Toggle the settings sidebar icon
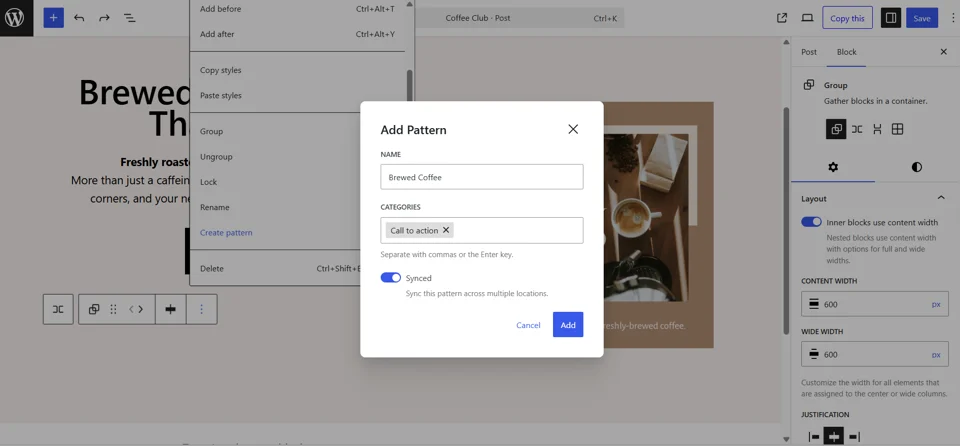The width and height of the screenshot is (960, 446). [891, 18]
